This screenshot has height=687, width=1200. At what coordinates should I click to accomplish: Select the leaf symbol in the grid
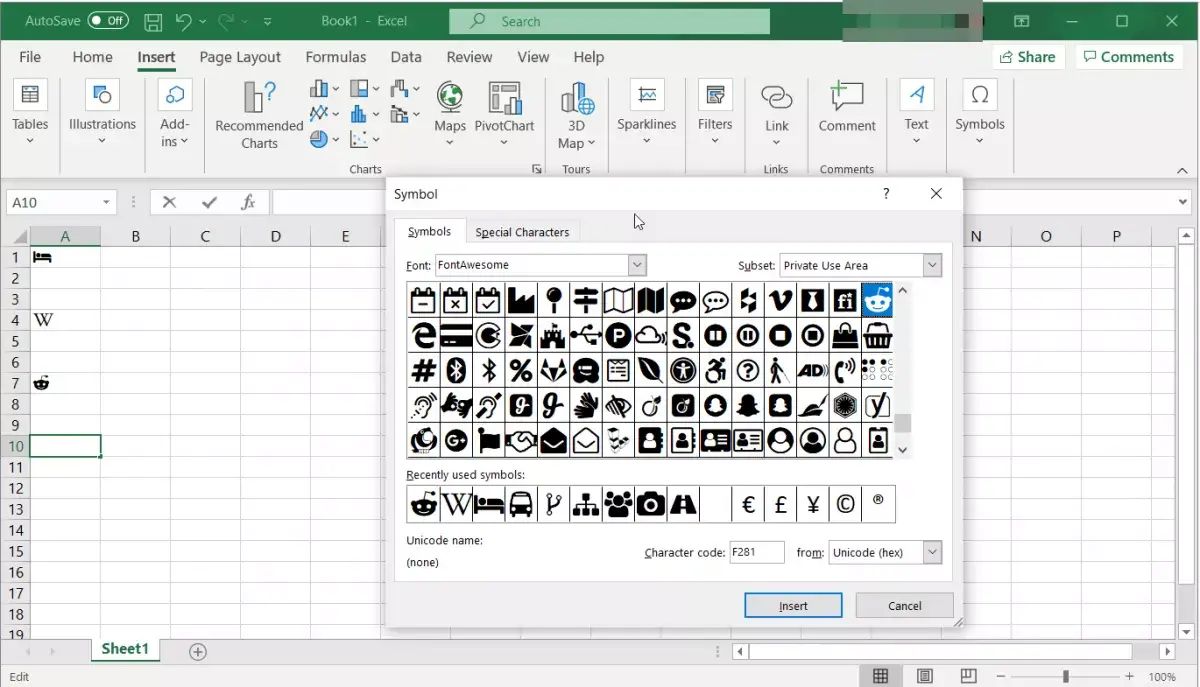(x=650, y=370)
